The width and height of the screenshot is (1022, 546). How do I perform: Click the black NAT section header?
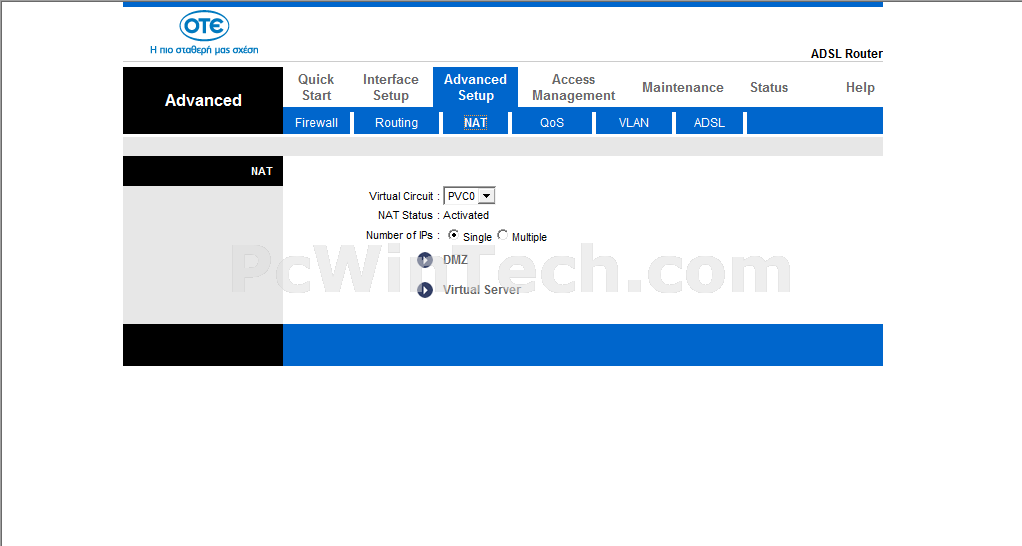point(203,171)
